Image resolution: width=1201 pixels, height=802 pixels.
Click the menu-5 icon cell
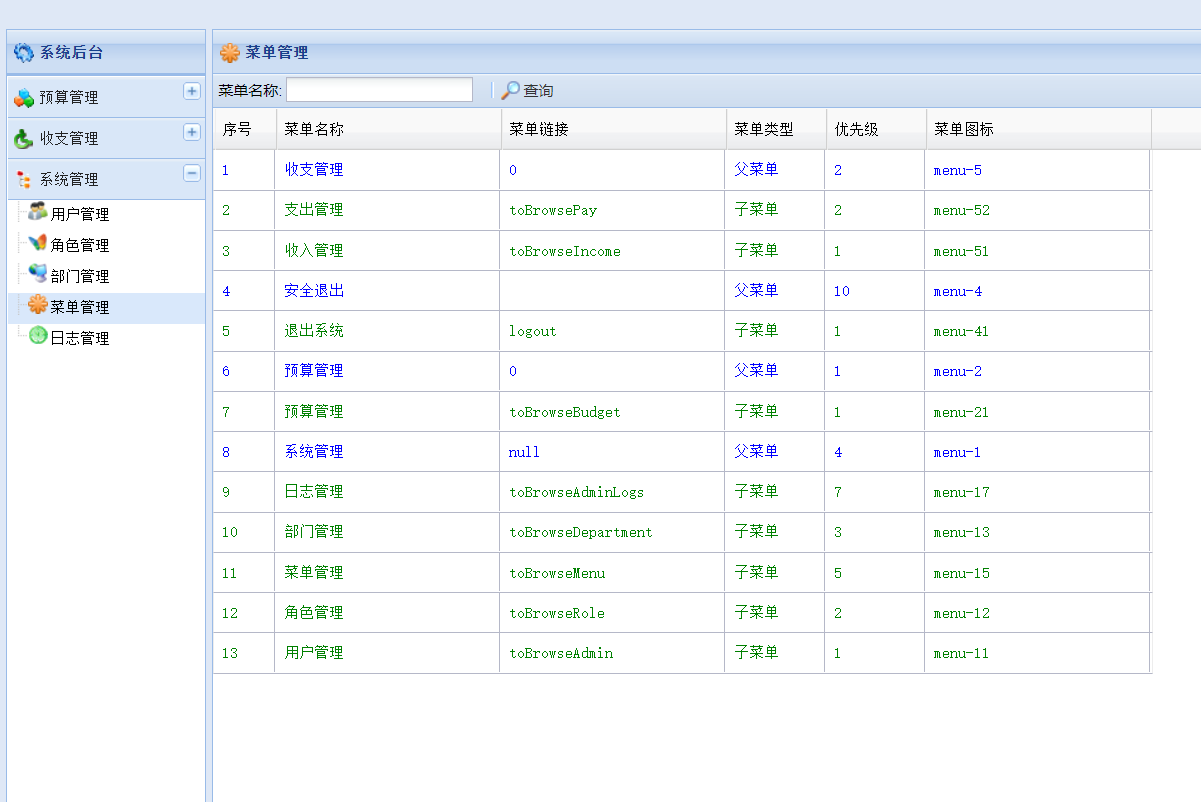pyautogui.click(x=1037, y=170)
